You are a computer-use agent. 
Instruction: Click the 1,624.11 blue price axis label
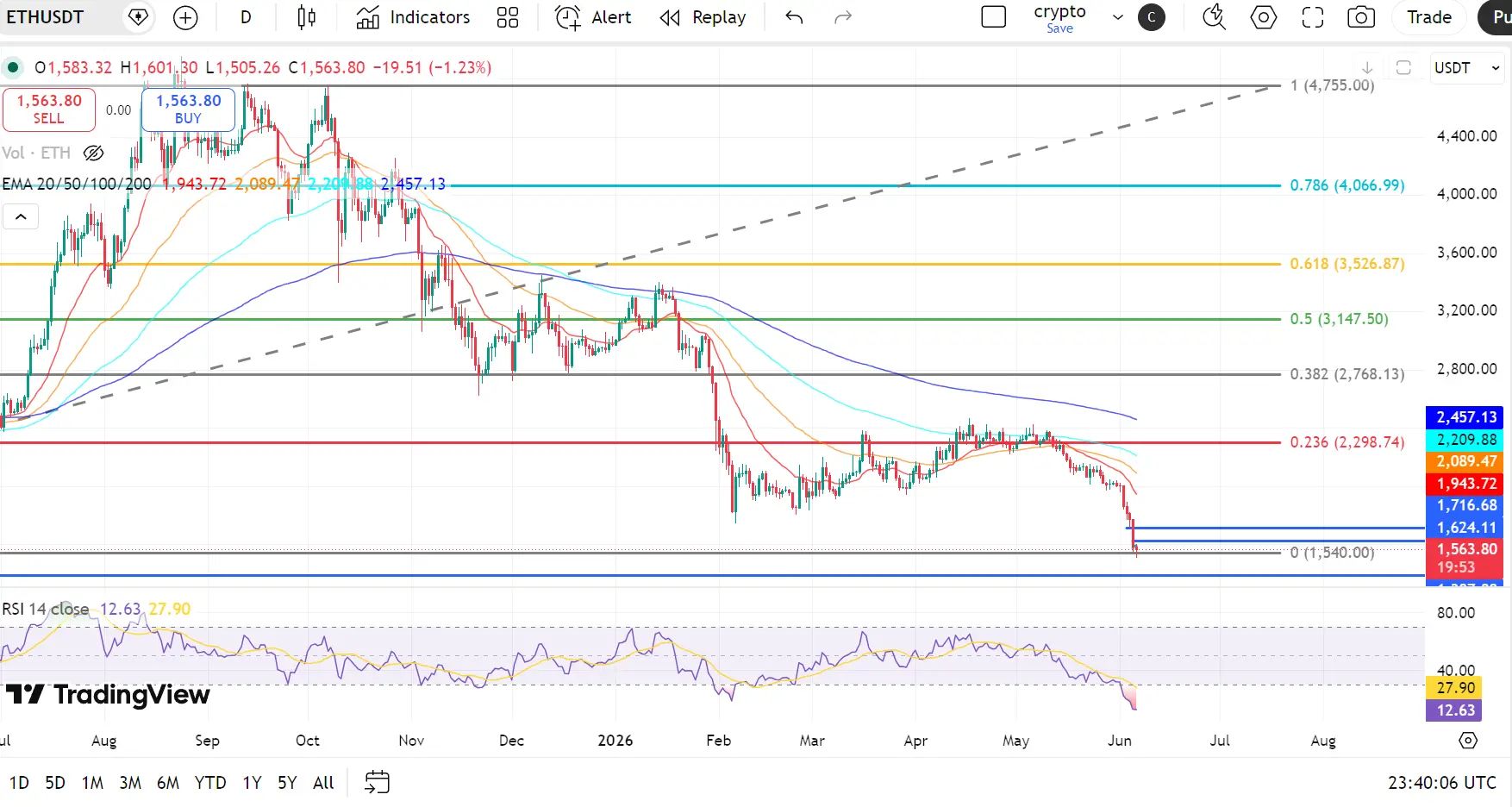coord(1465,528)
